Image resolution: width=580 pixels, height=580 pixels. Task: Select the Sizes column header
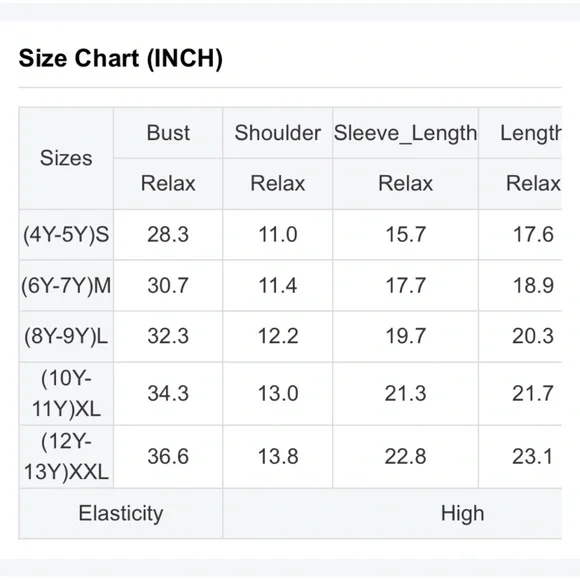(66, 158)
